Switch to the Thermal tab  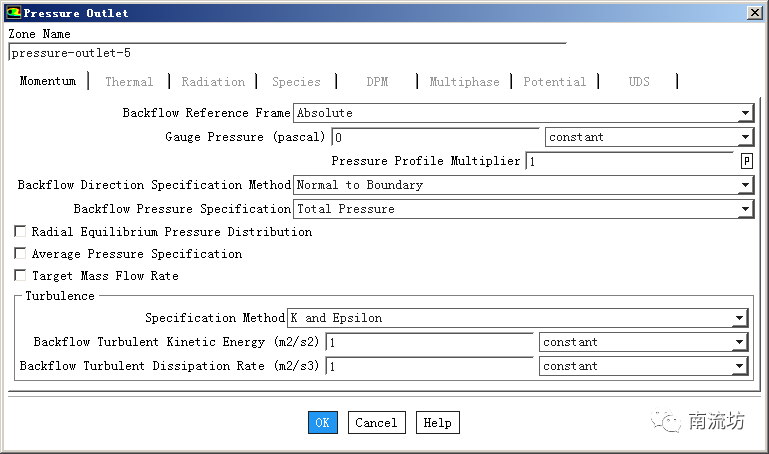click(129, 82)
